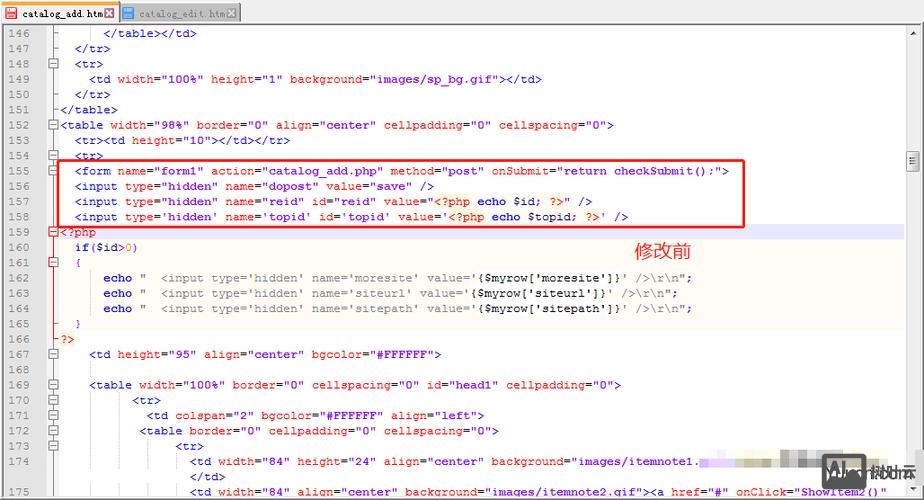Image resolution: width=924 pixels, height=500 pixels.
Task: Collapse the fold at line 148
Action: (54, 64)
